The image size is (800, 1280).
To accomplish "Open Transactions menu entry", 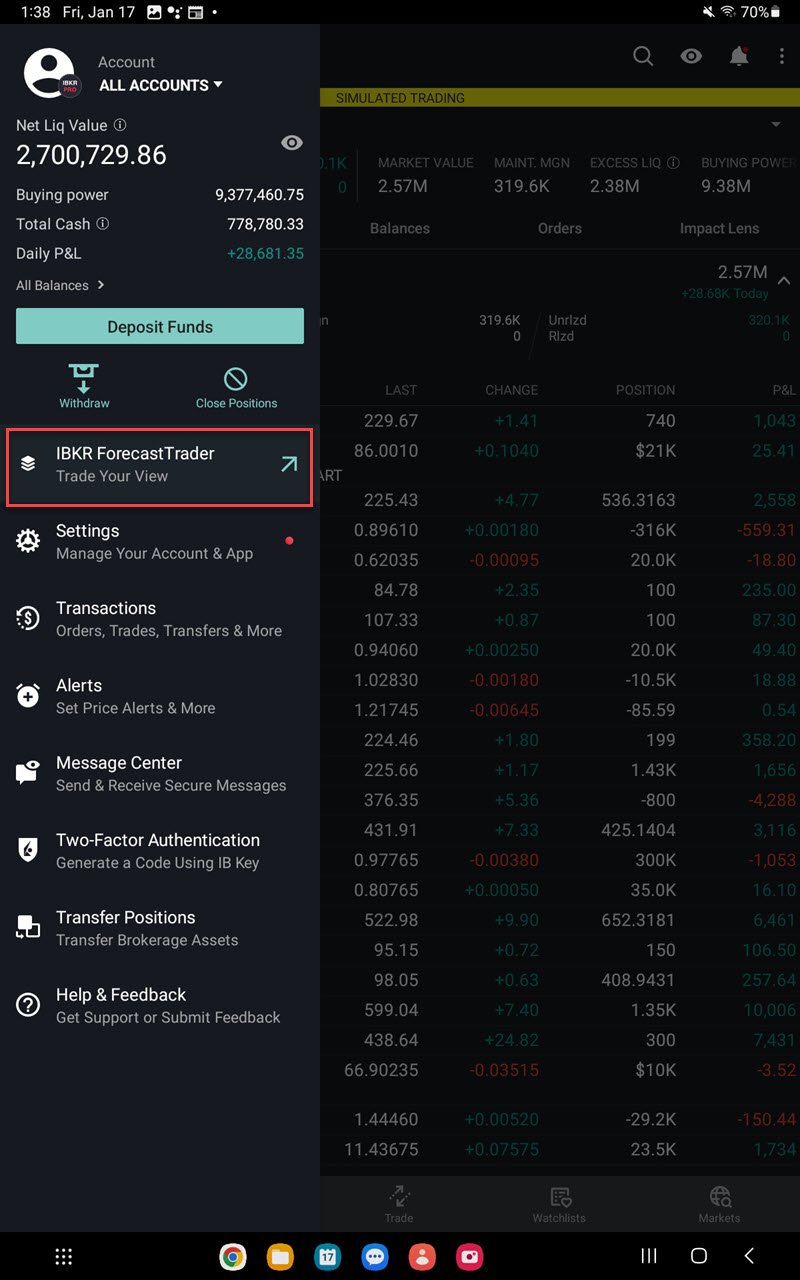I will pos(160,619).
